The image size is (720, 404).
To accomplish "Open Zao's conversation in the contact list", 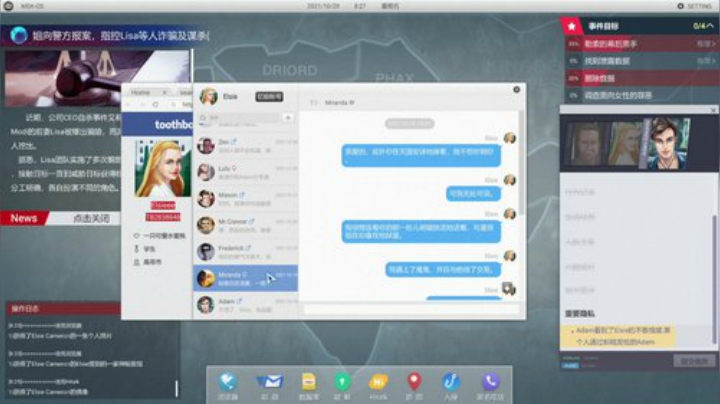I will [246, 146].
